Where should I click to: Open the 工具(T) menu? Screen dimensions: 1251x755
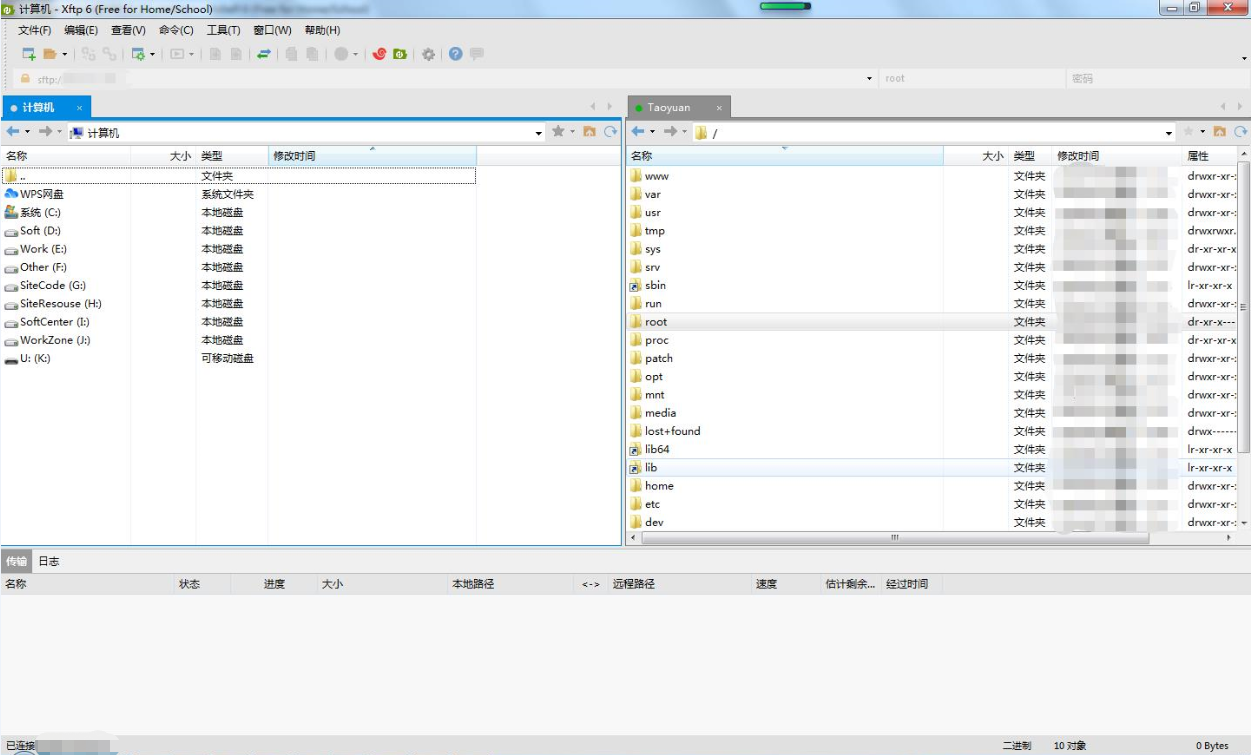tap(223, 30)
